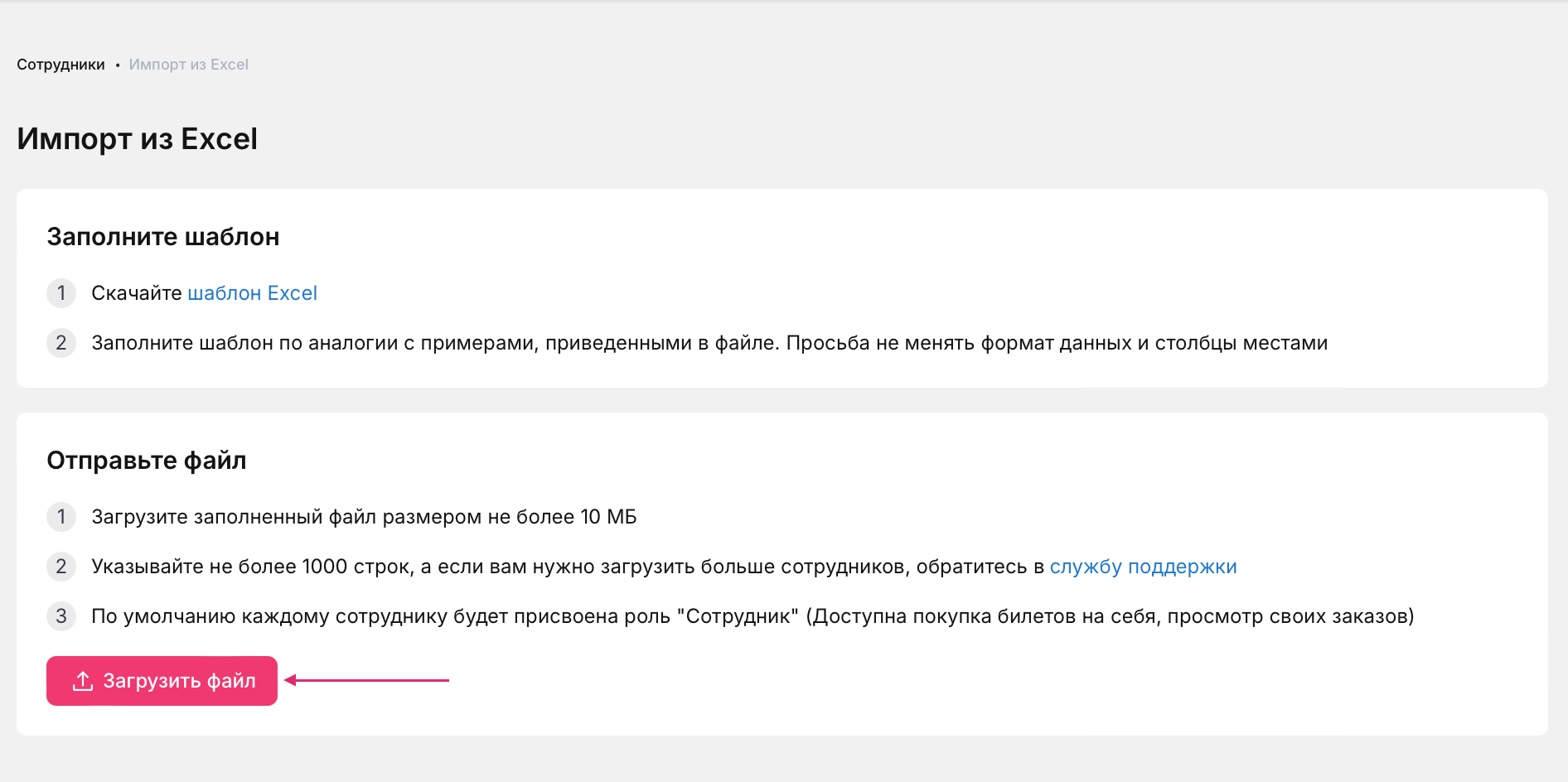Download the шаблон Excel template link
Screen dimensions: 1568x782
coord(252,293)
